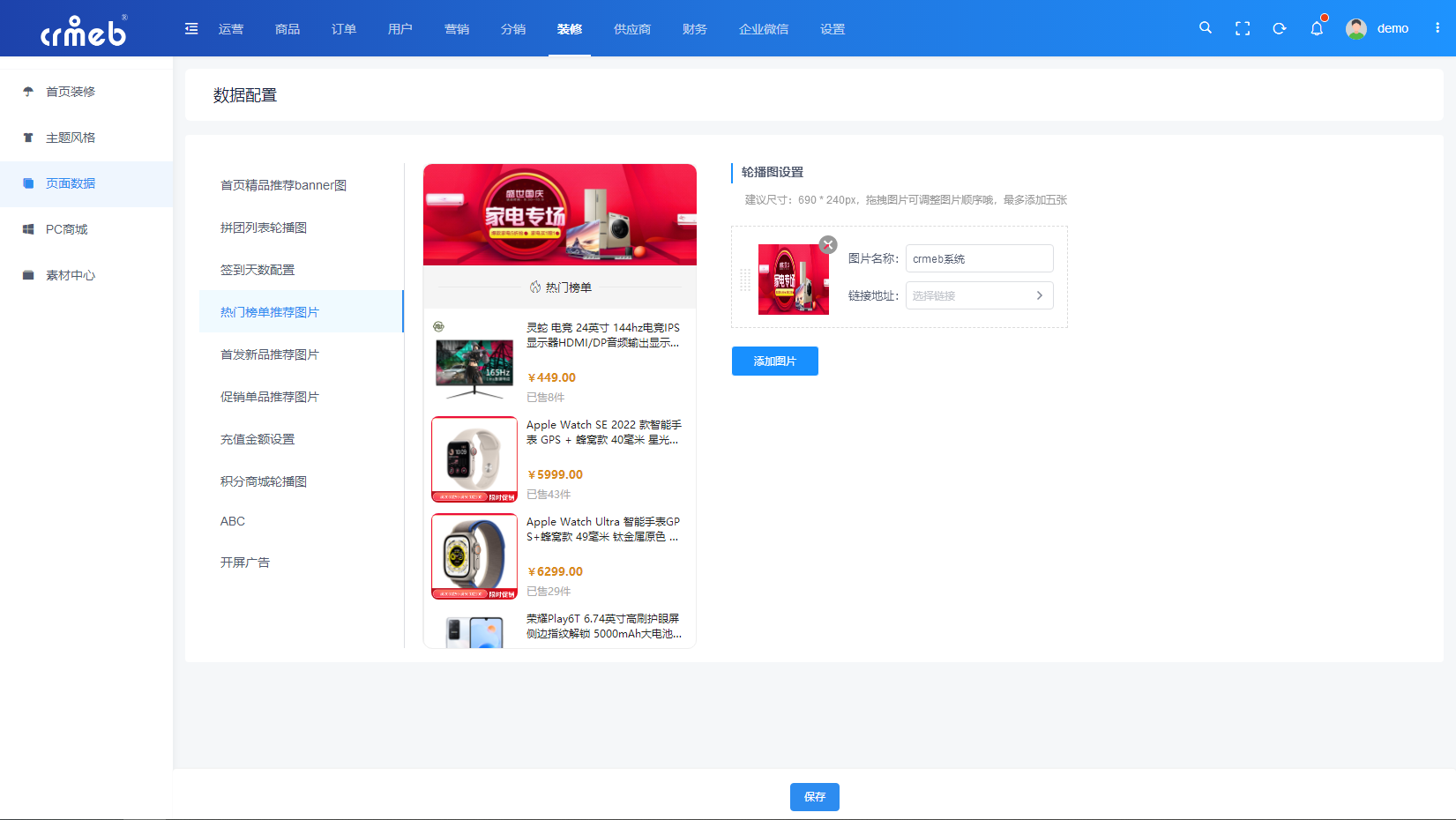Image resolution: width=1456 pixels, height=820 pixels.
Task: Go to 首页装修 in the sidebar
Action: [86, 92]
